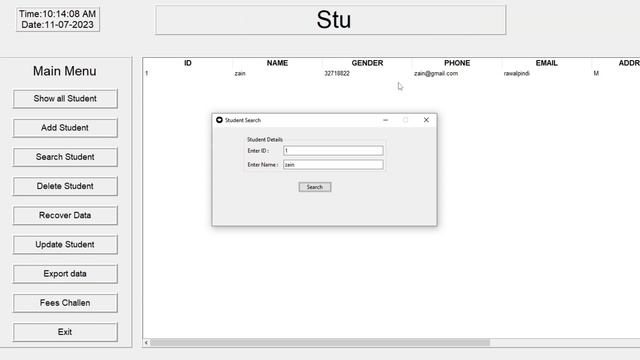Click the Time and Date display

(58, 19)
